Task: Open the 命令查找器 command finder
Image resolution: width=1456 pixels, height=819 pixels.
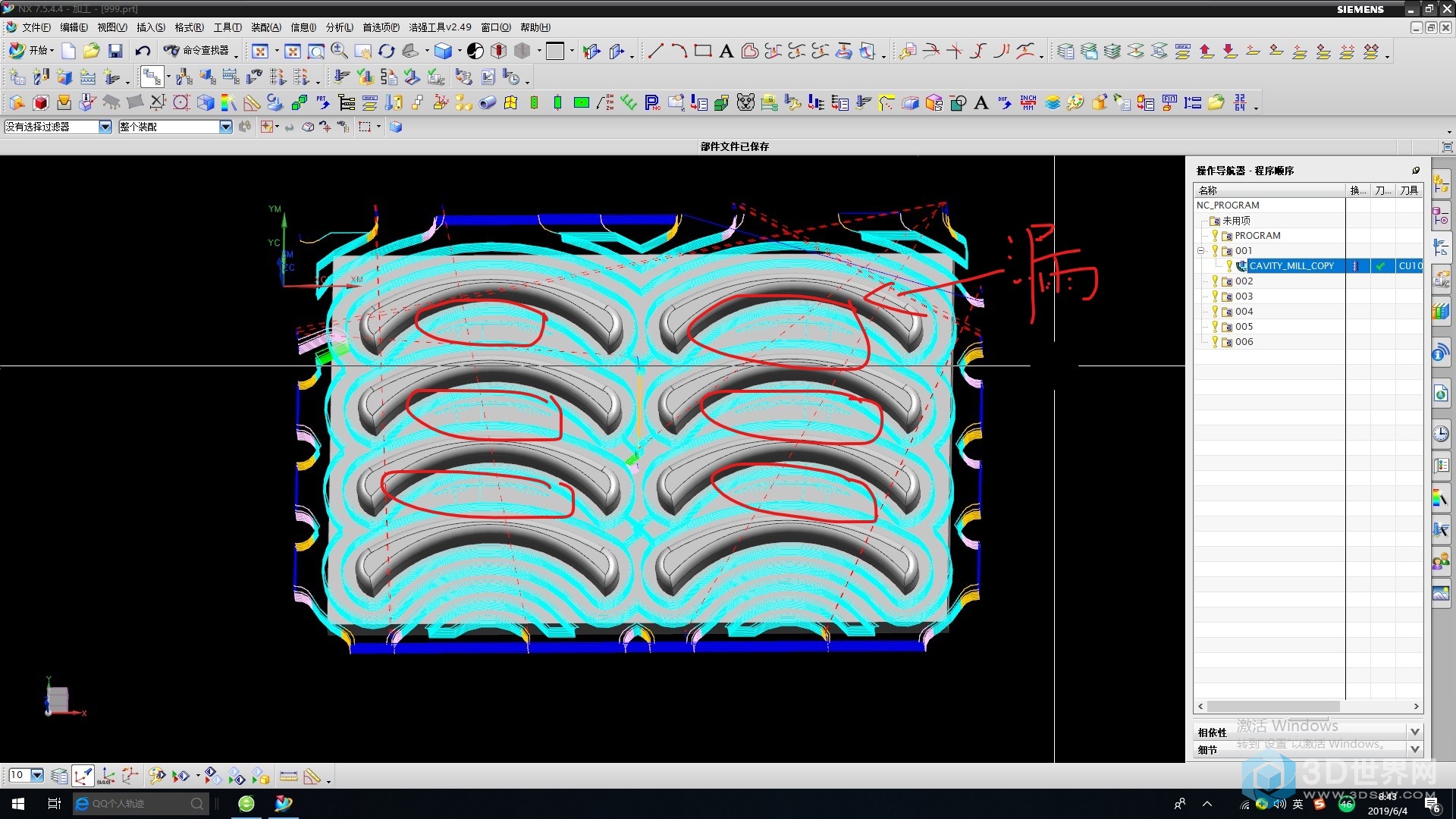Action: coord(198,51)
